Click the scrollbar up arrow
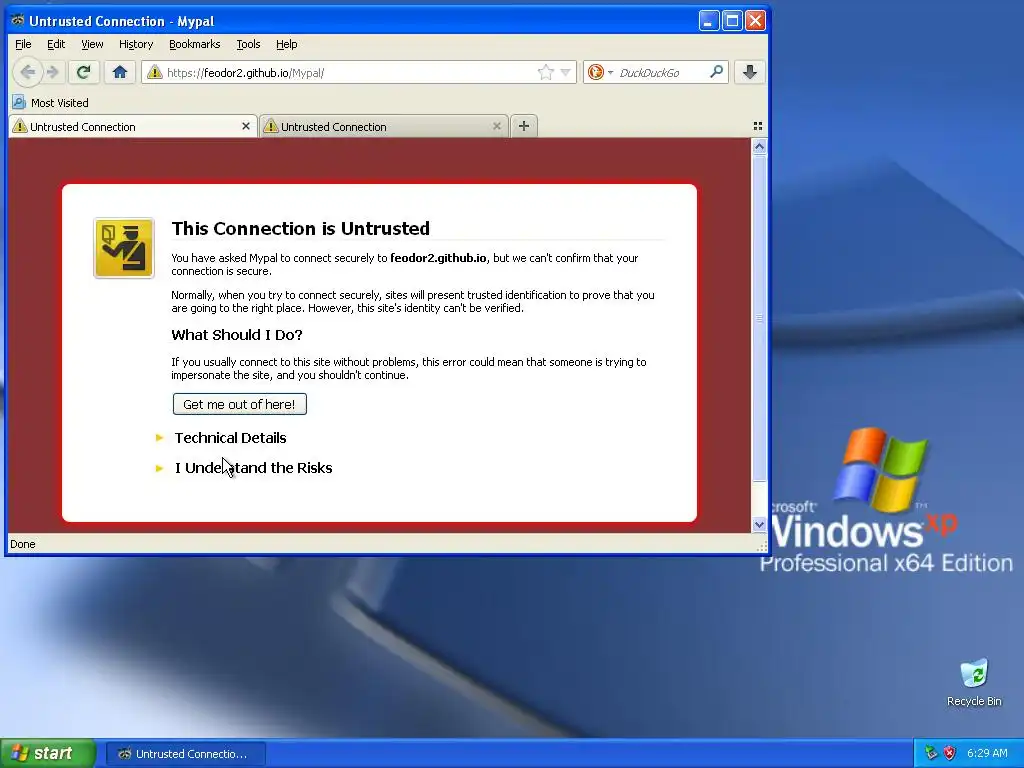This screenshot has width=1024, height=768. (x=759, y=146)
